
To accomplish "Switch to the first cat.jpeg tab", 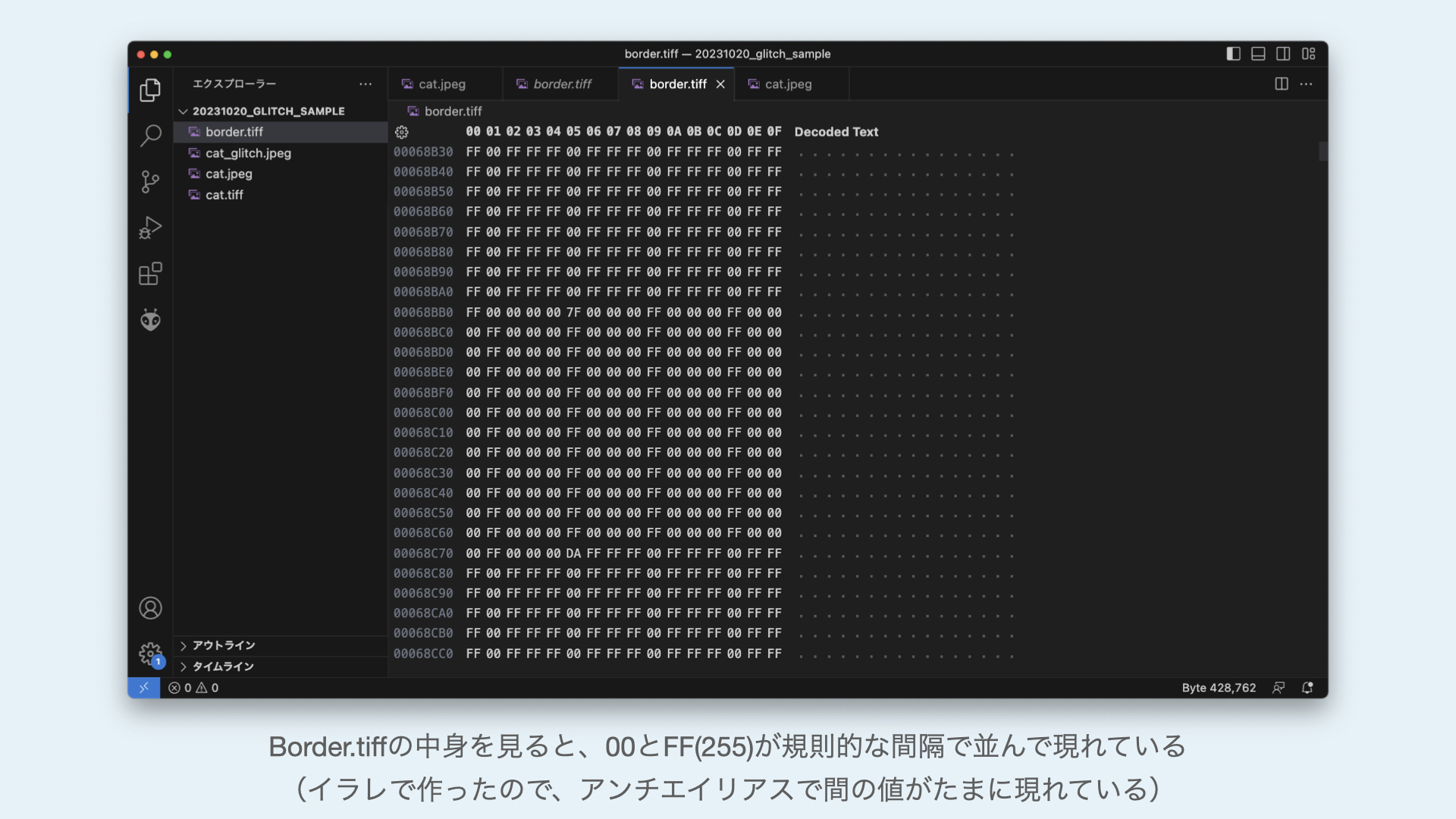I will coord(441,84).
